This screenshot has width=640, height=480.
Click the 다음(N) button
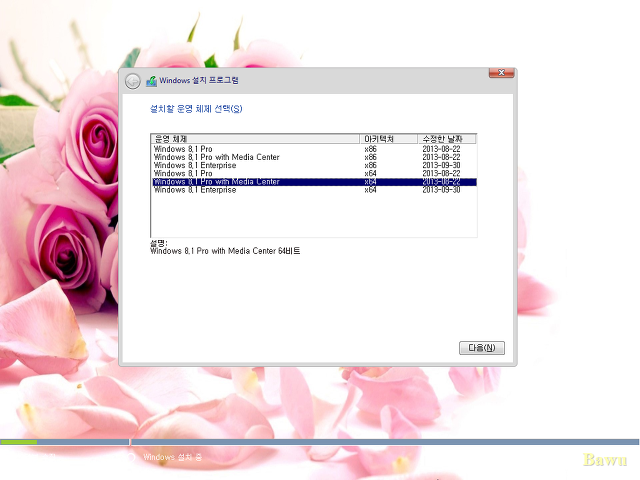click(x=482, y=348)
